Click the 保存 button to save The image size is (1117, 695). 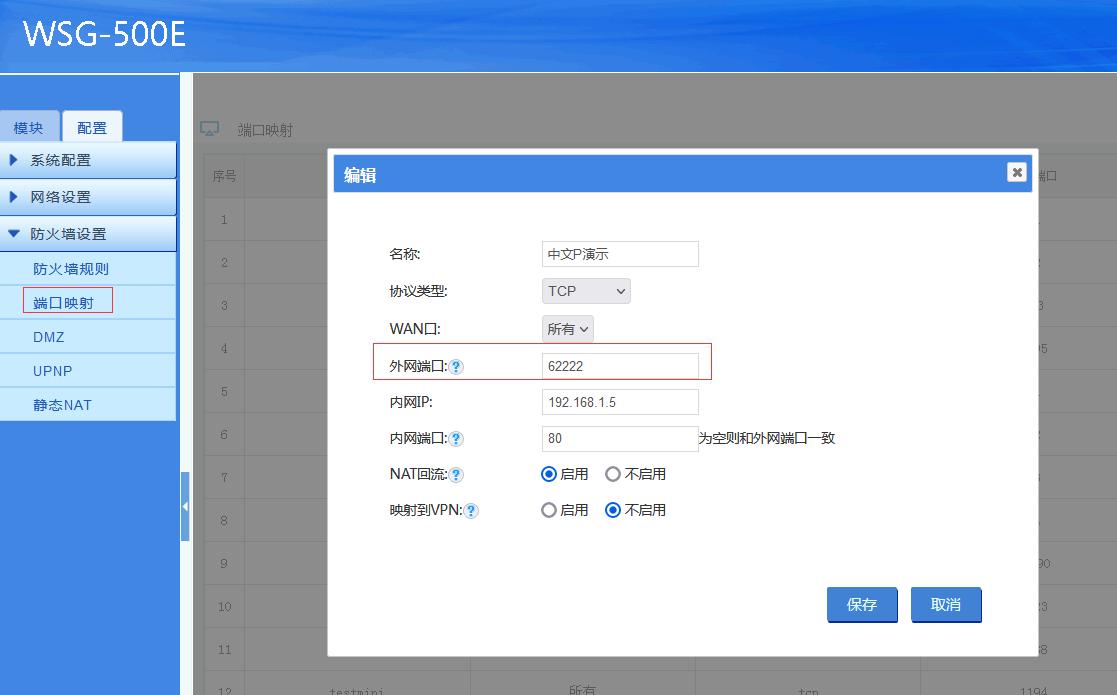(862, 604)
